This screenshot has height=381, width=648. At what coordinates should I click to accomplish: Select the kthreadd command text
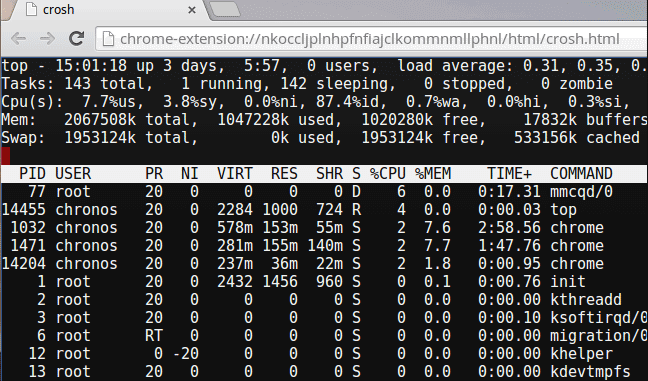point(586,300)
